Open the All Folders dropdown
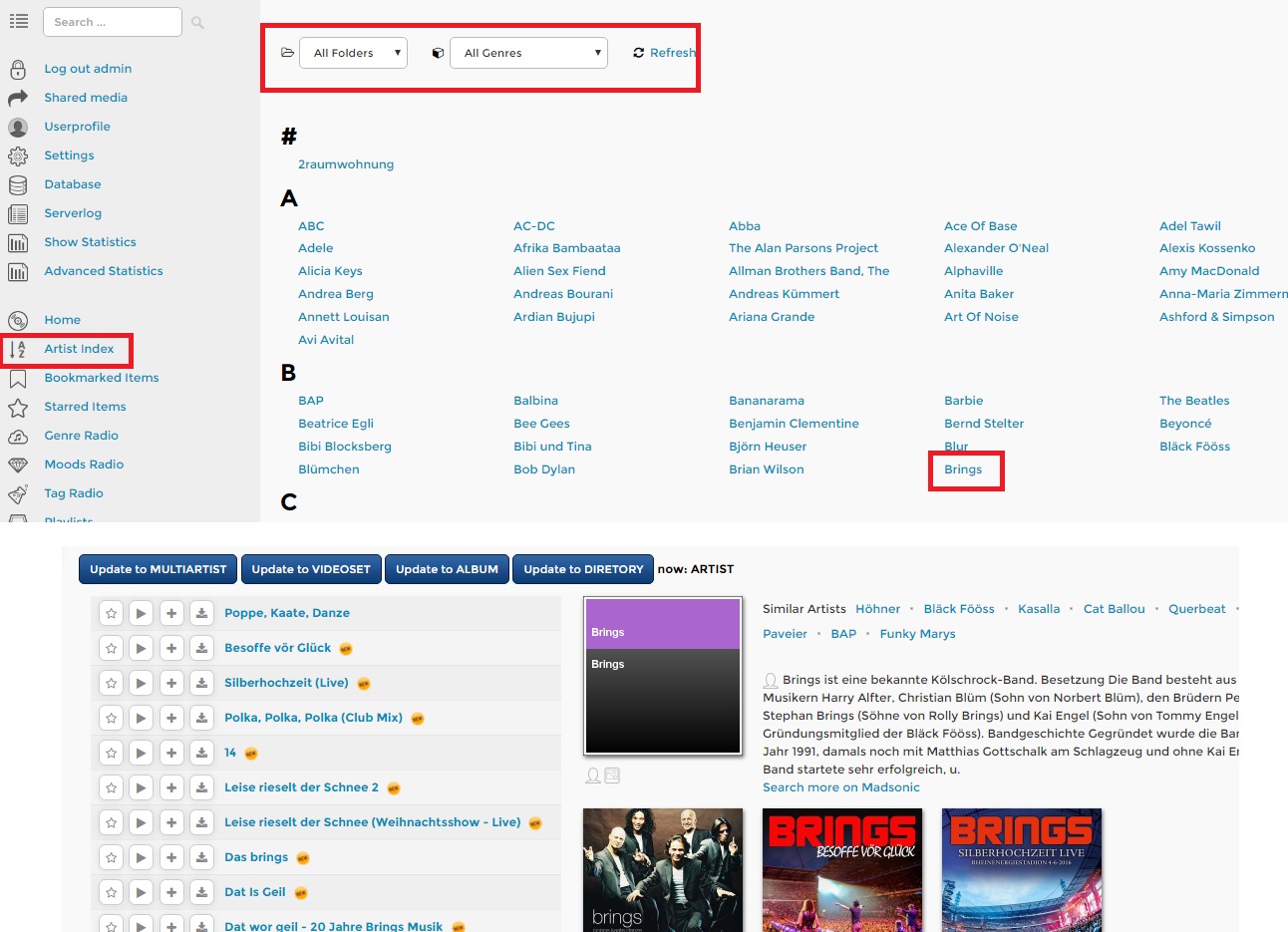 [x=354, y=53]
